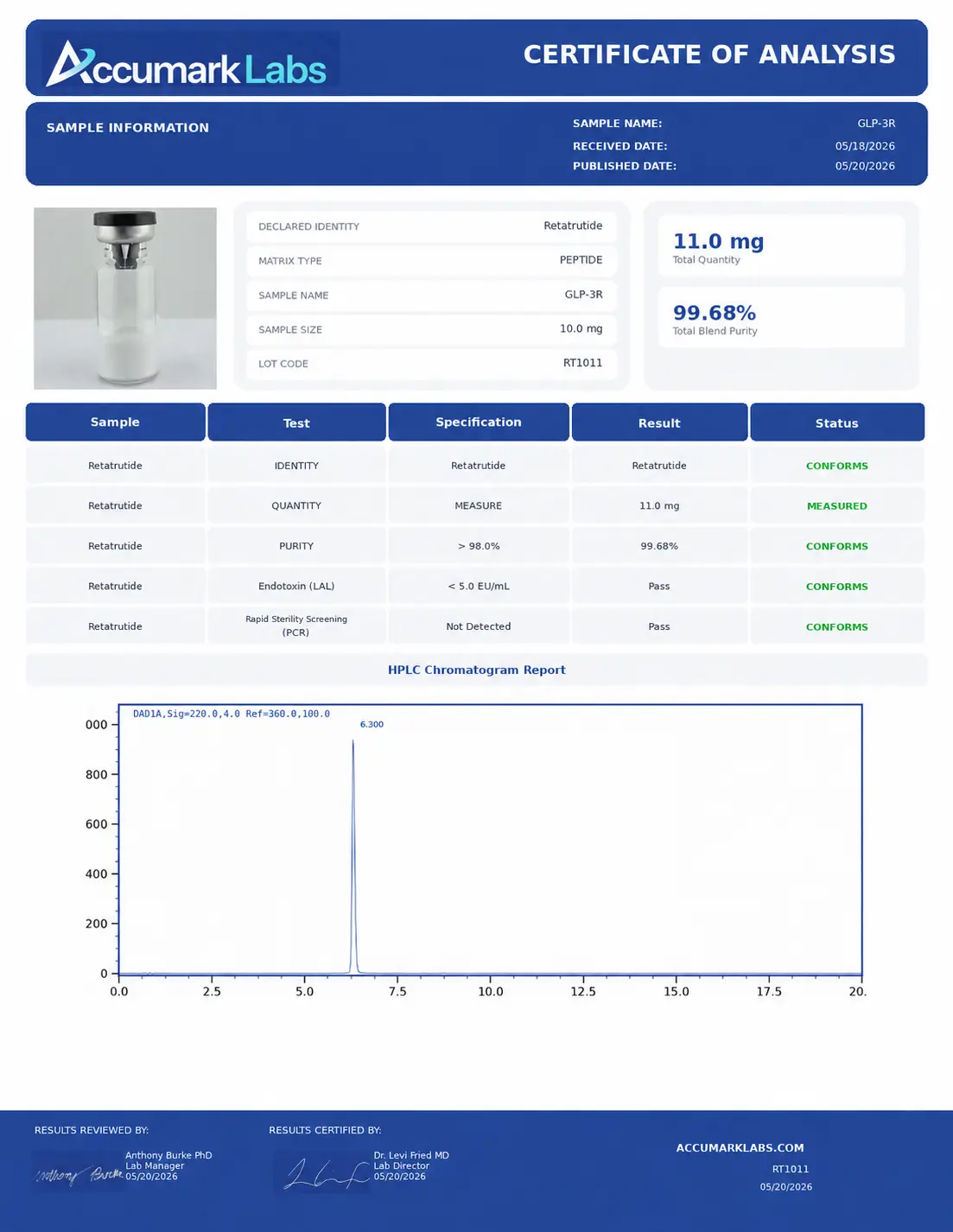
Task: Open the ACCUMARKLABS.COM link
Action: (740, 1148)
